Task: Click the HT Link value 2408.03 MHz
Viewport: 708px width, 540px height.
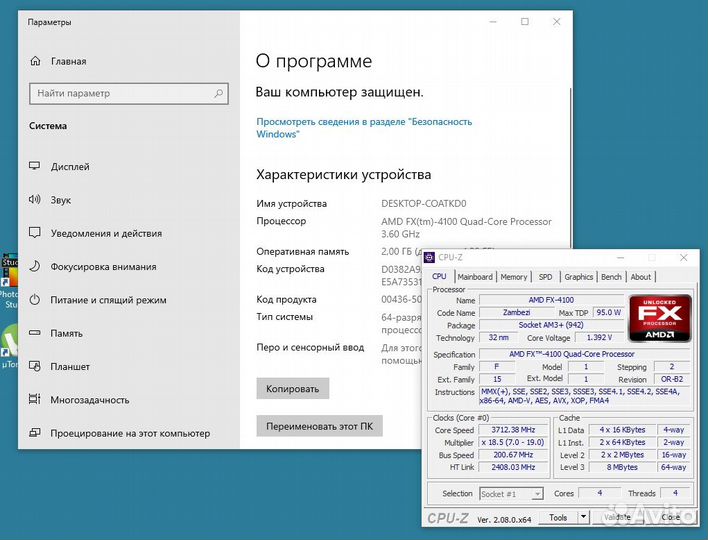Action: coord(513,467)
